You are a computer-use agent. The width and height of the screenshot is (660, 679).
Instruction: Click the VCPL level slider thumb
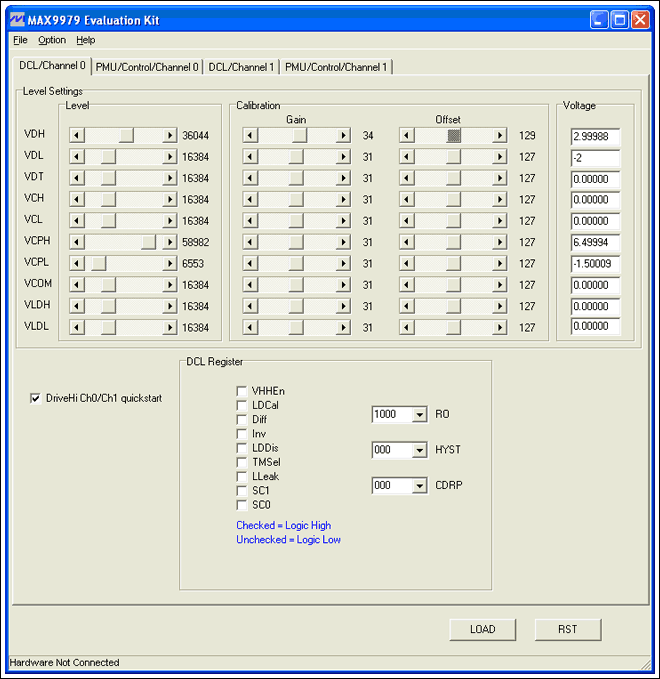[99, 263]
